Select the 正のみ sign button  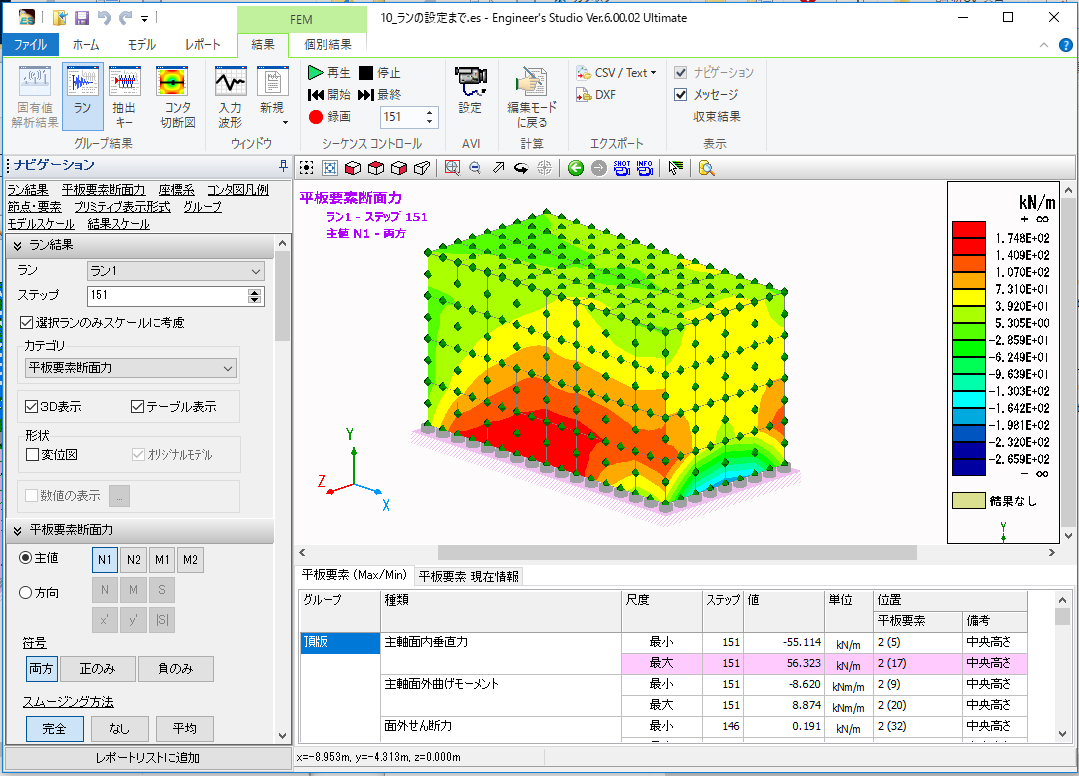97,669
